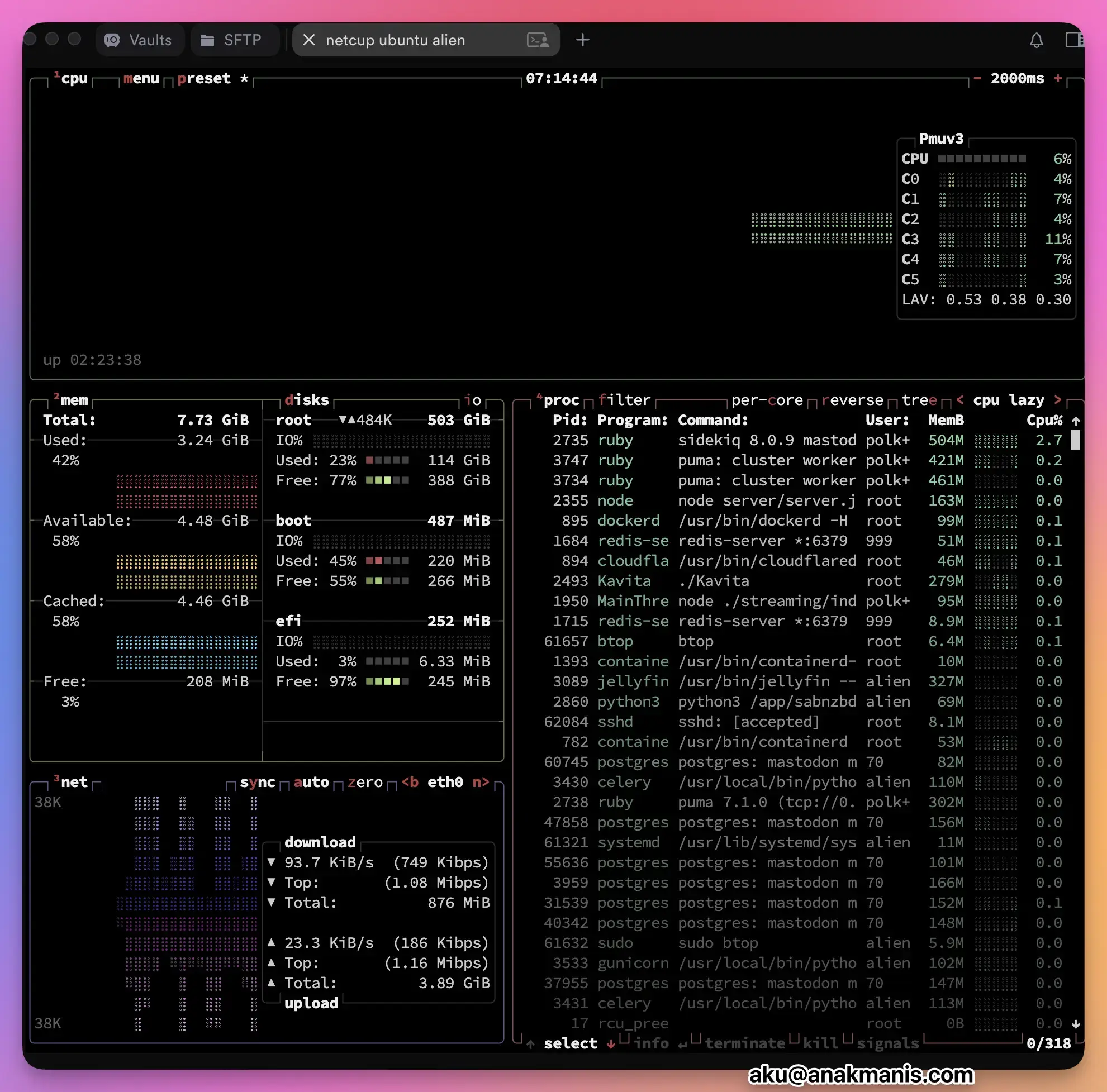1107x1092 pixels.
Task: Click the Pid column header
Action: click(x=570, y=419)
